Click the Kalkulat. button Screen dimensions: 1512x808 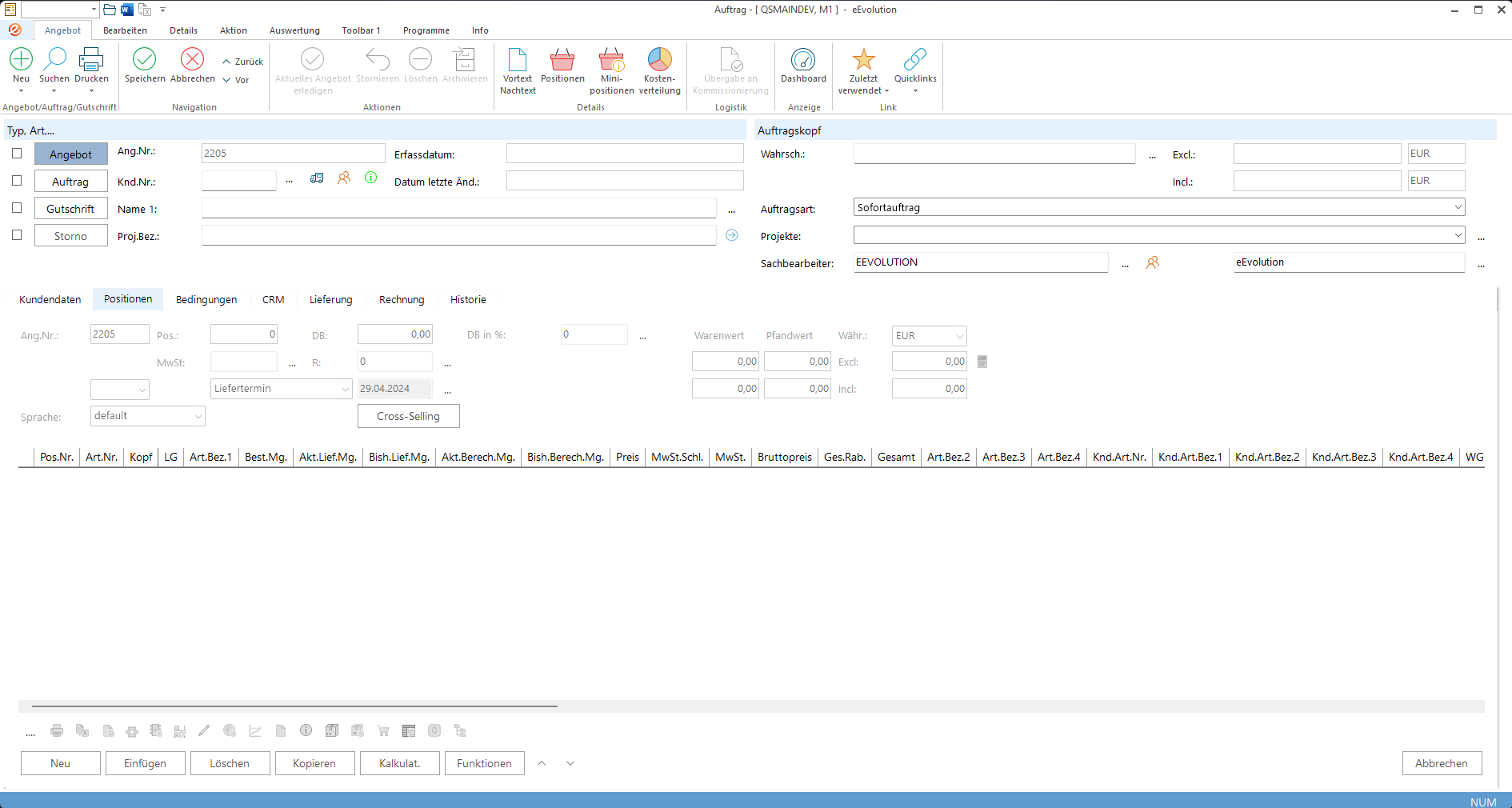tap(399, 763)
